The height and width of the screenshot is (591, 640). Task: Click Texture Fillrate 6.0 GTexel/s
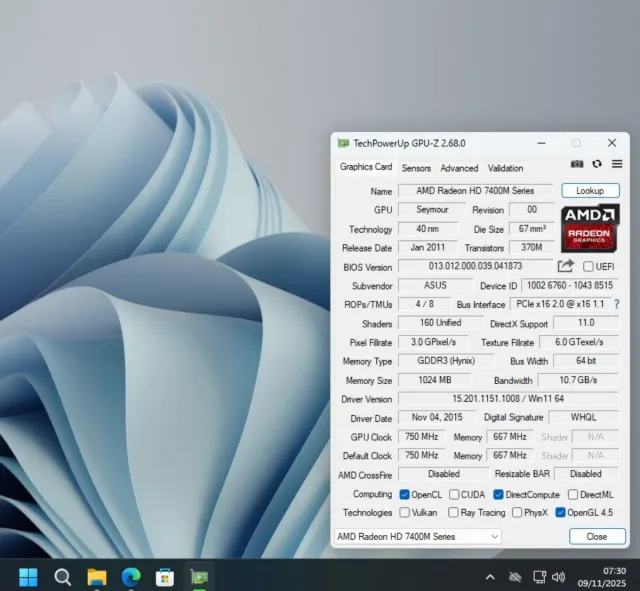point(579,342)
